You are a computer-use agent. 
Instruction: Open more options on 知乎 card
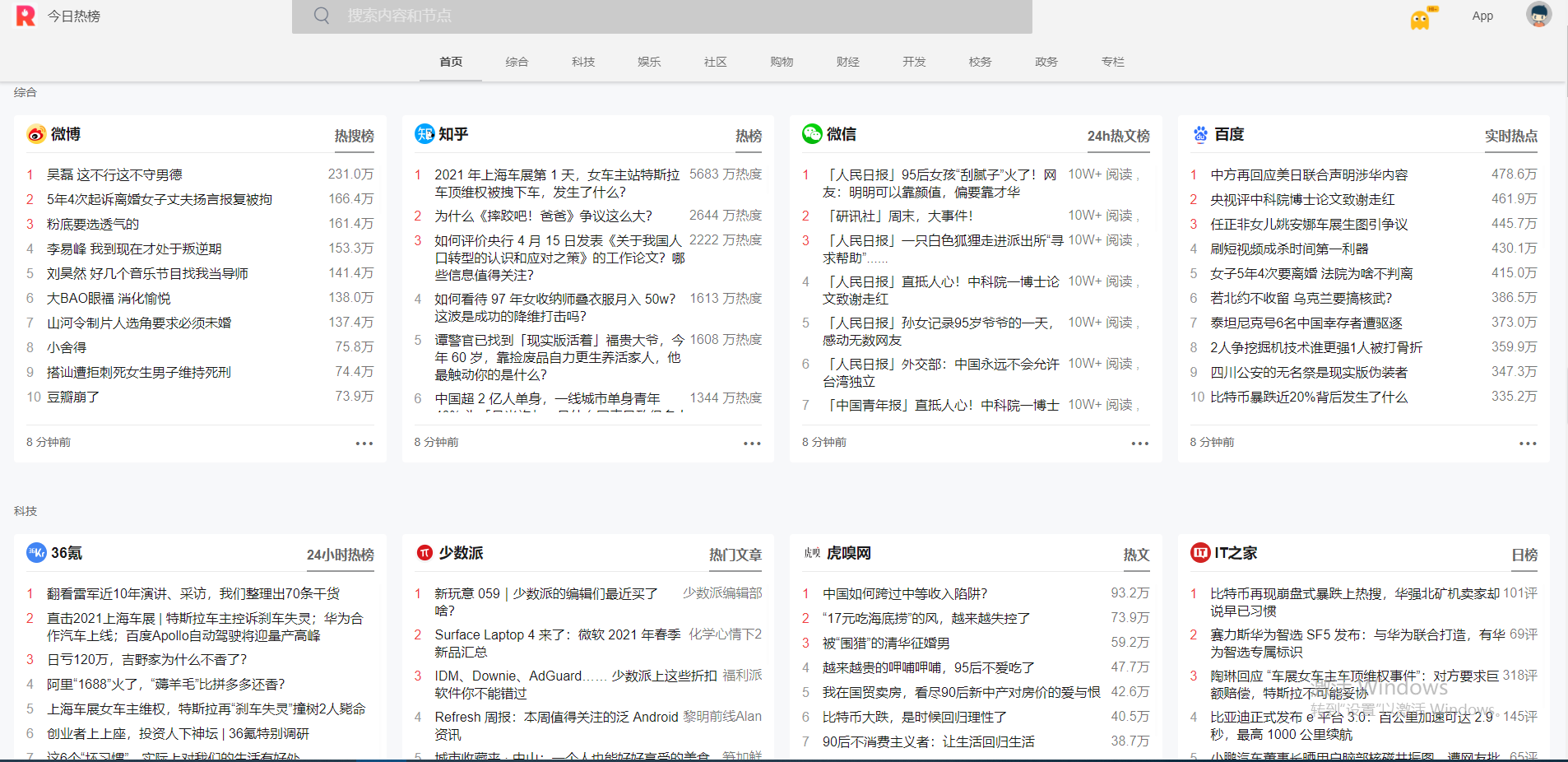[752, 444]
